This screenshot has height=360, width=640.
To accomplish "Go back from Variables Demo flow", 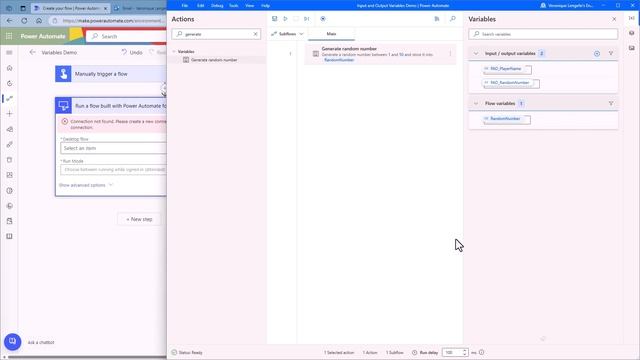I will [32, 52].
